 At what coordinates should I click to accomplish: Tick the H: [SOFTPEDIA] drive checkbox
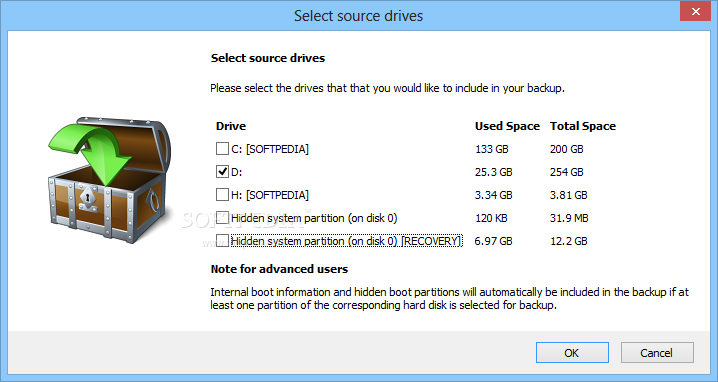[222, 194]
